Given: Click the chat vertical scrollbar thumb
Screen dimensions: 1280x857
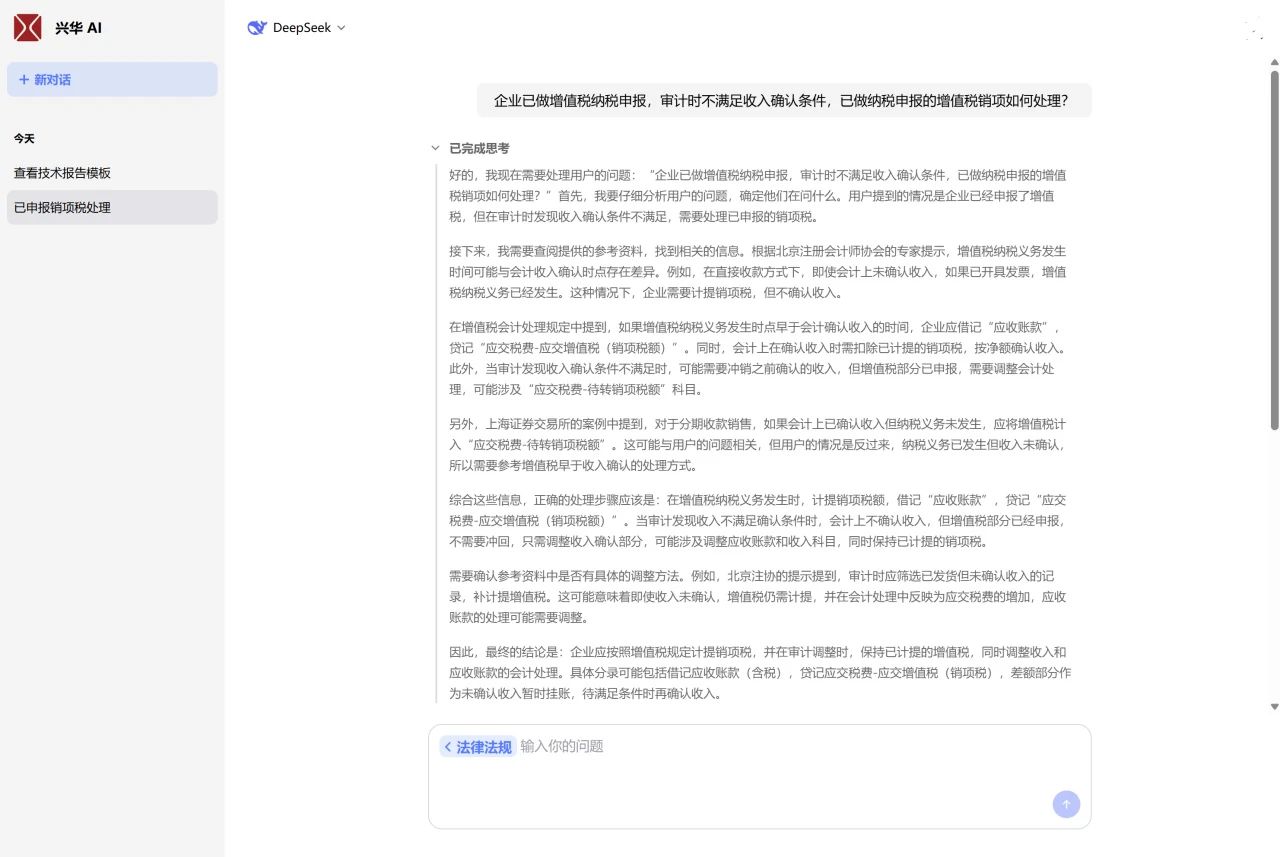Looking at the screenshot, I should tap(1274, 250).
